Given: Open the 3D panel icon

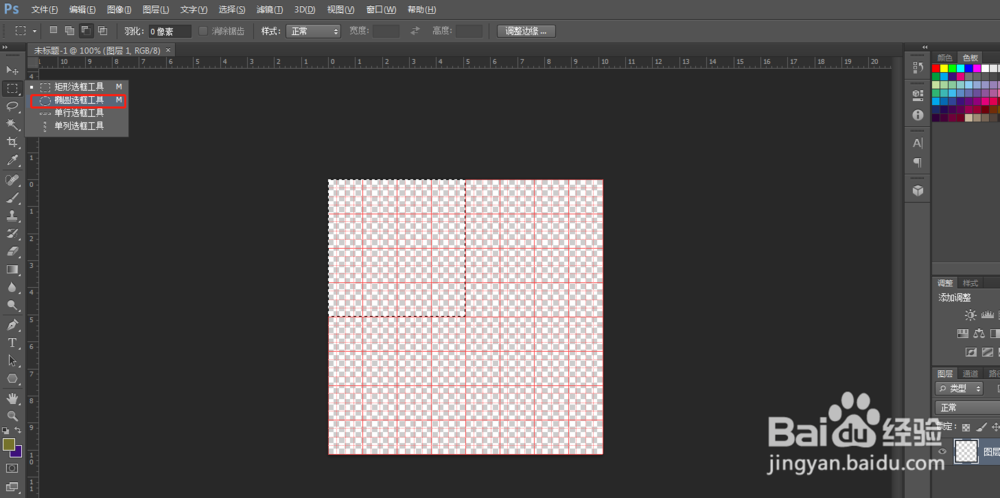Looking at the screenshot, I should click(x=918, y=190).
